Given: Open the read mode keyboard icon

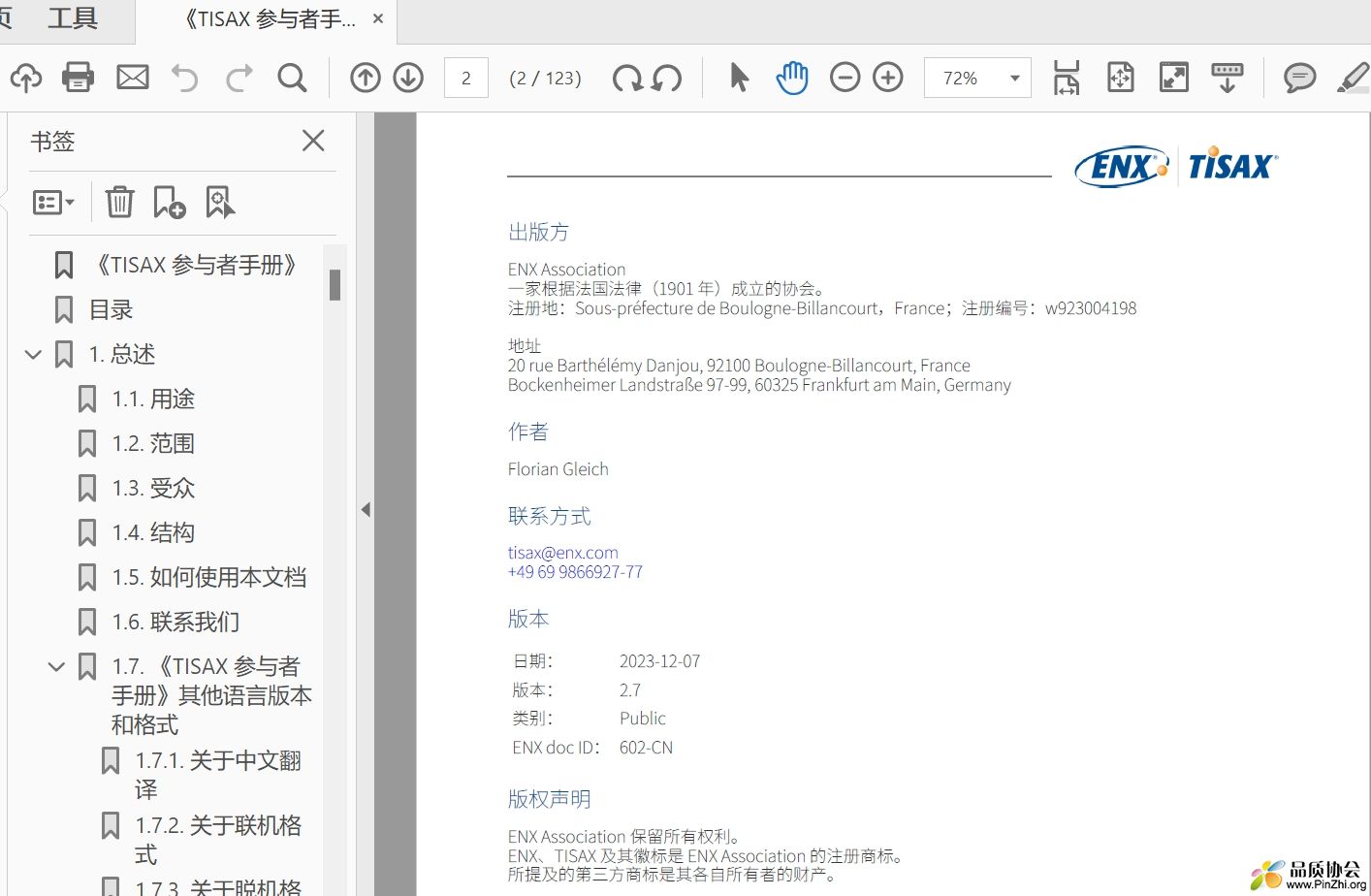Looking at the screenshot, I should (x=1228, y=78).
